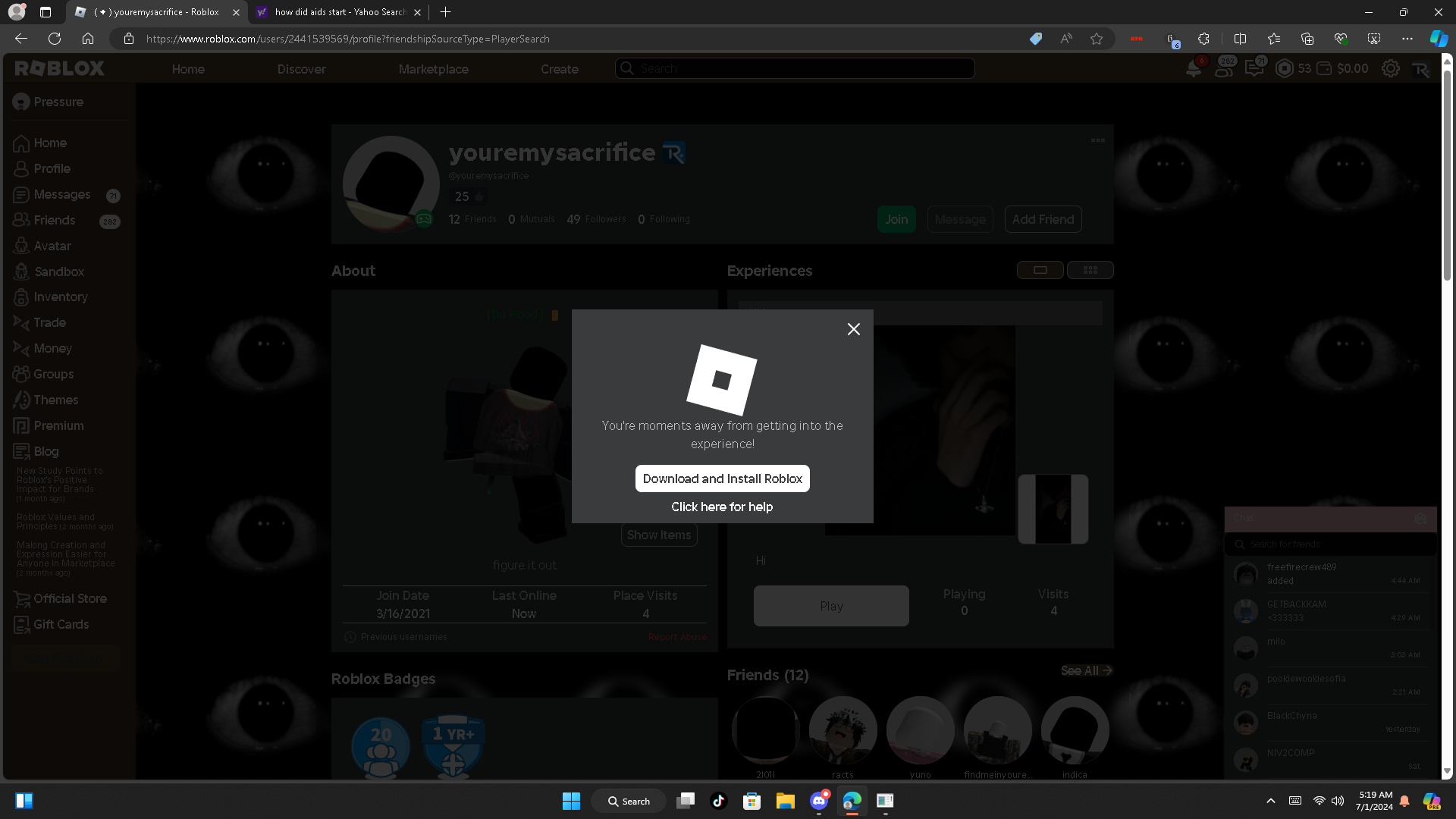Select Home in the Roblox top navigation
Screen dimensions: 1456x819
[x=188, y=69]
